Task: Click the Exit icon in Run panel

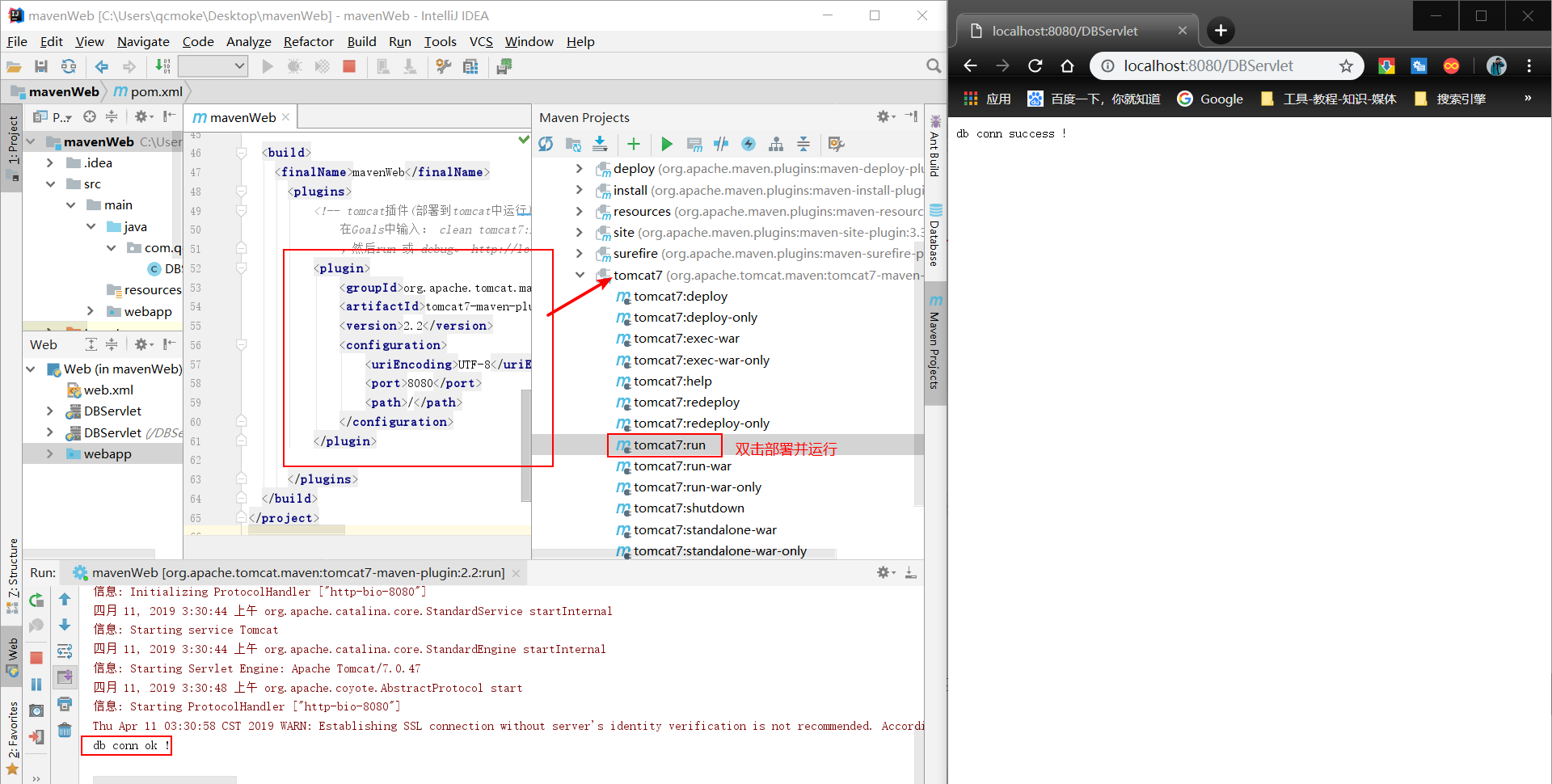Action: [x=36, y=737]
